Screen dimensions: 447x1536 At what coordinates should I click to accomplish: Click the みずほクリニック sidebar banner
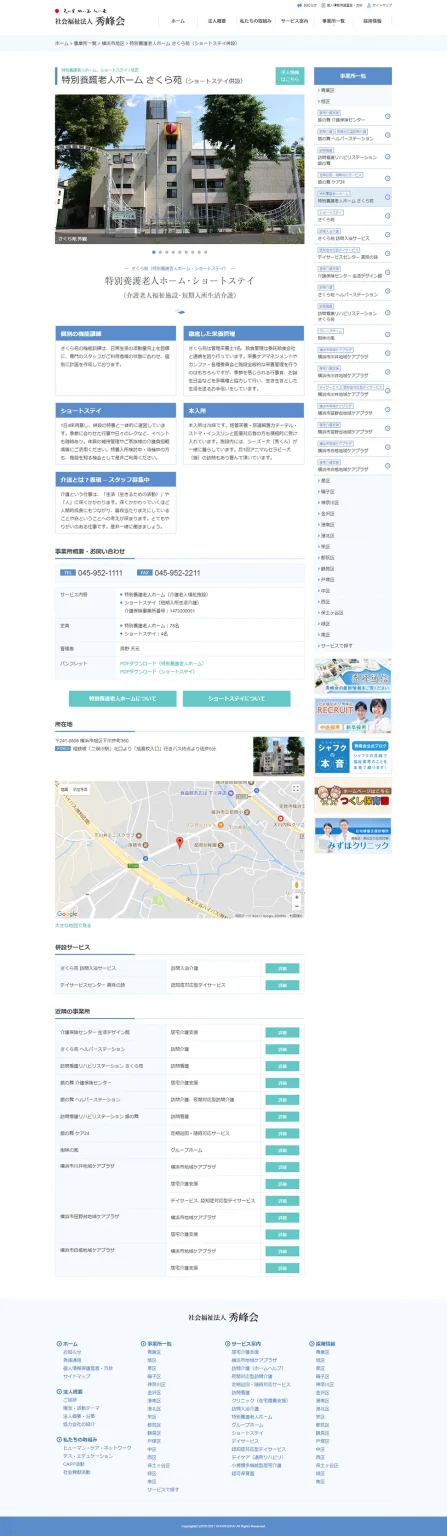coord(353,835)
